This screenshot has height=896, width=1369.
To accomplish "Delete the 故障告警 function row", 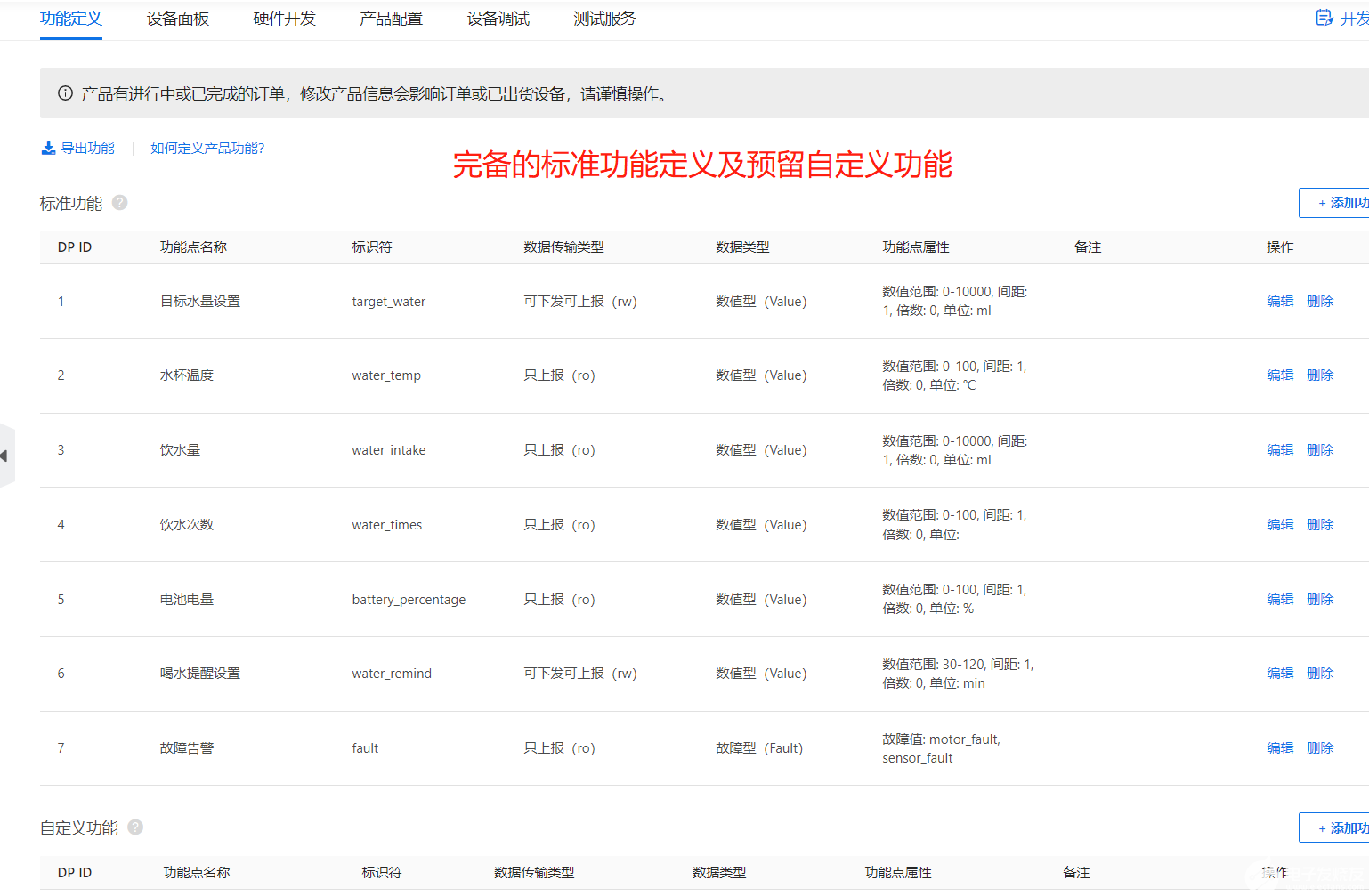I will 1320,748.
